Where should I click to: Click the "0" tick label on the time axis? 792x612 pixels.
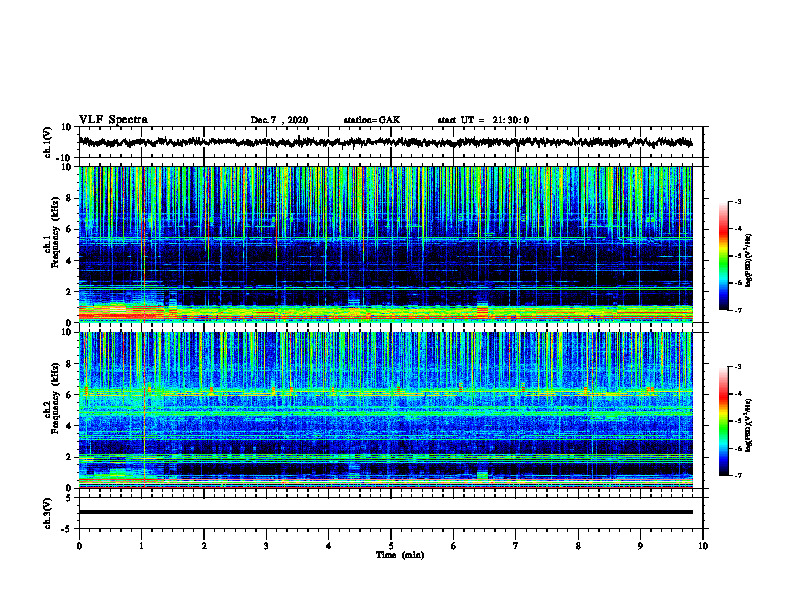pyautogui.click(x=79, y=546)
